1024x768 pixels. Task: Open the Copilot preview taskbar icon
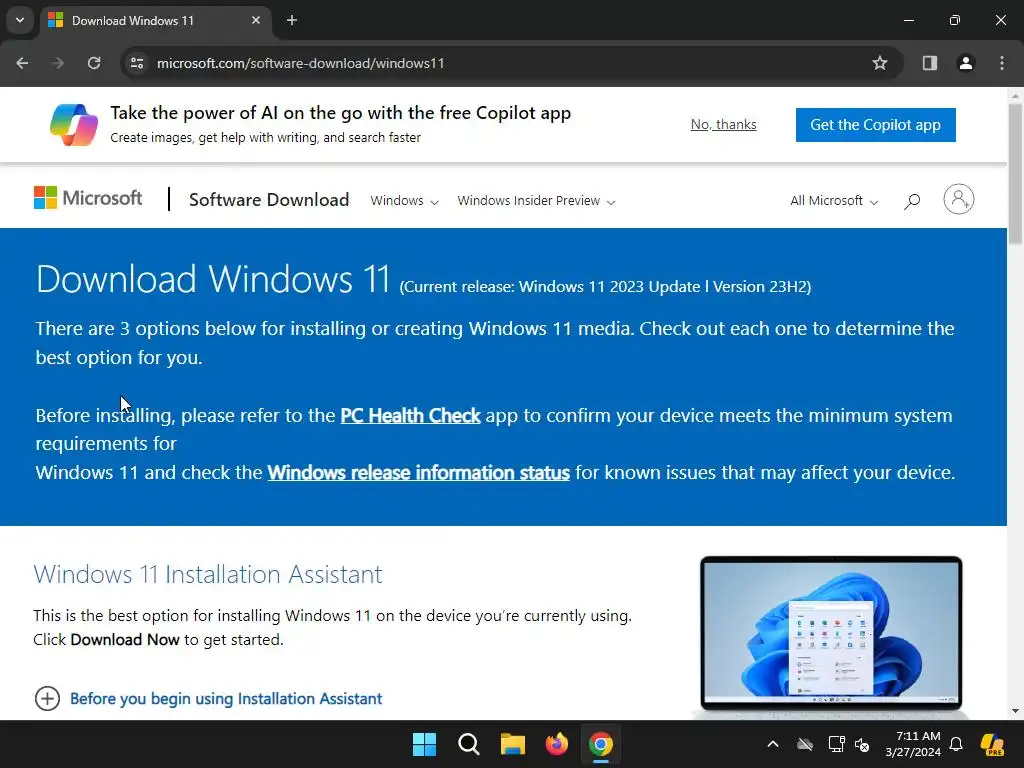[993, 744]
